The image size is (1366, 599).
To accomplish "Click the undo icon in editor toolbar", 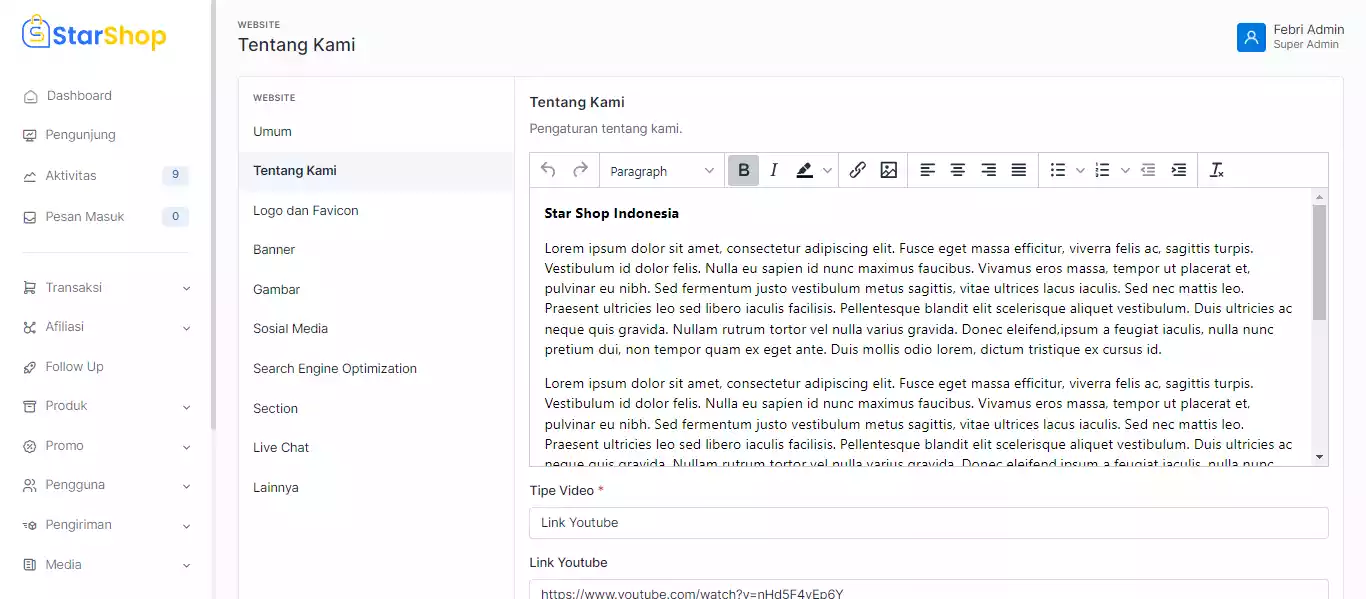I will pos(548,170).
